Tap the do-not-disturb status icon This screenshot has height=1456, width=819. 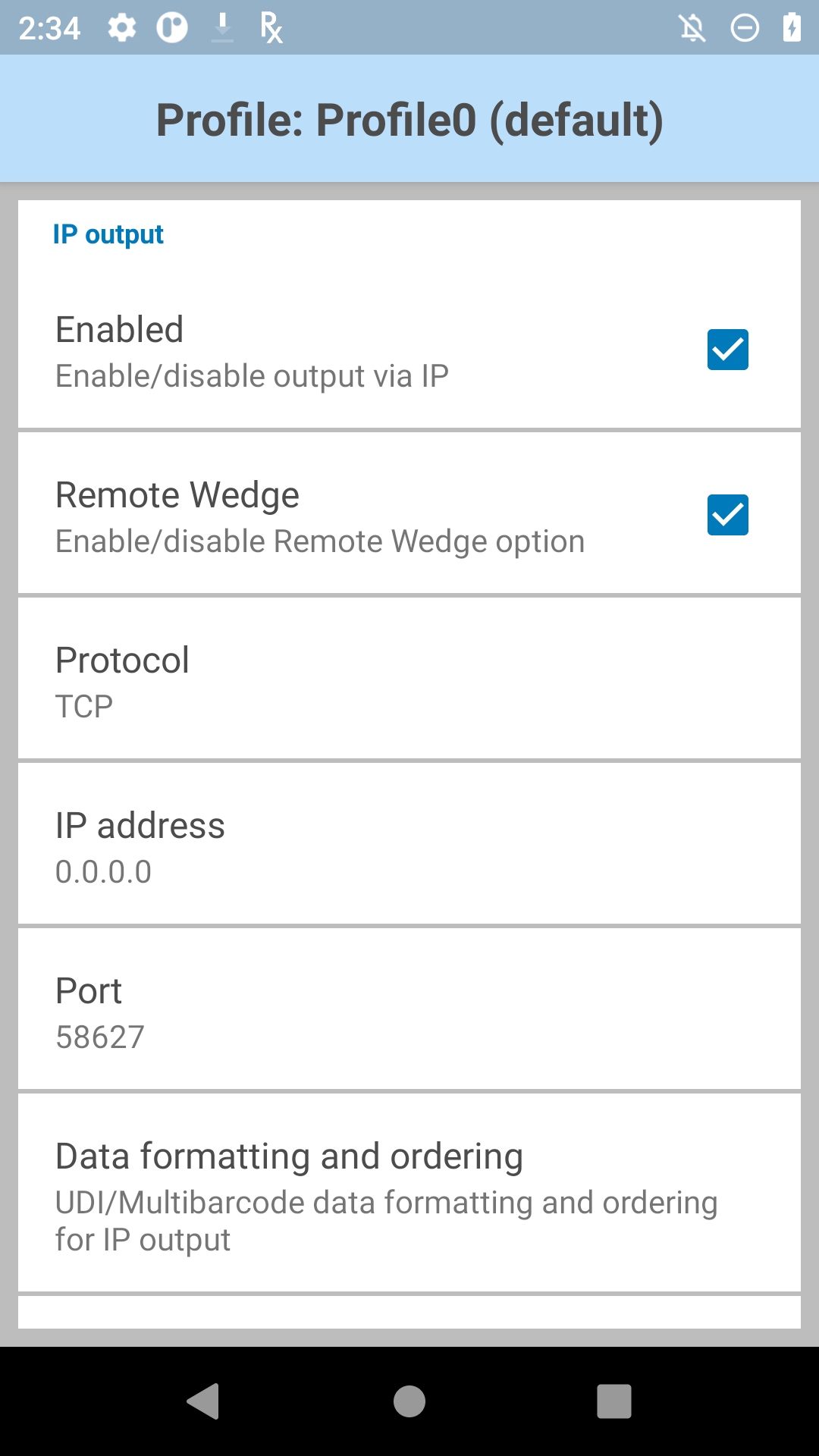click(x=744, y=28)
